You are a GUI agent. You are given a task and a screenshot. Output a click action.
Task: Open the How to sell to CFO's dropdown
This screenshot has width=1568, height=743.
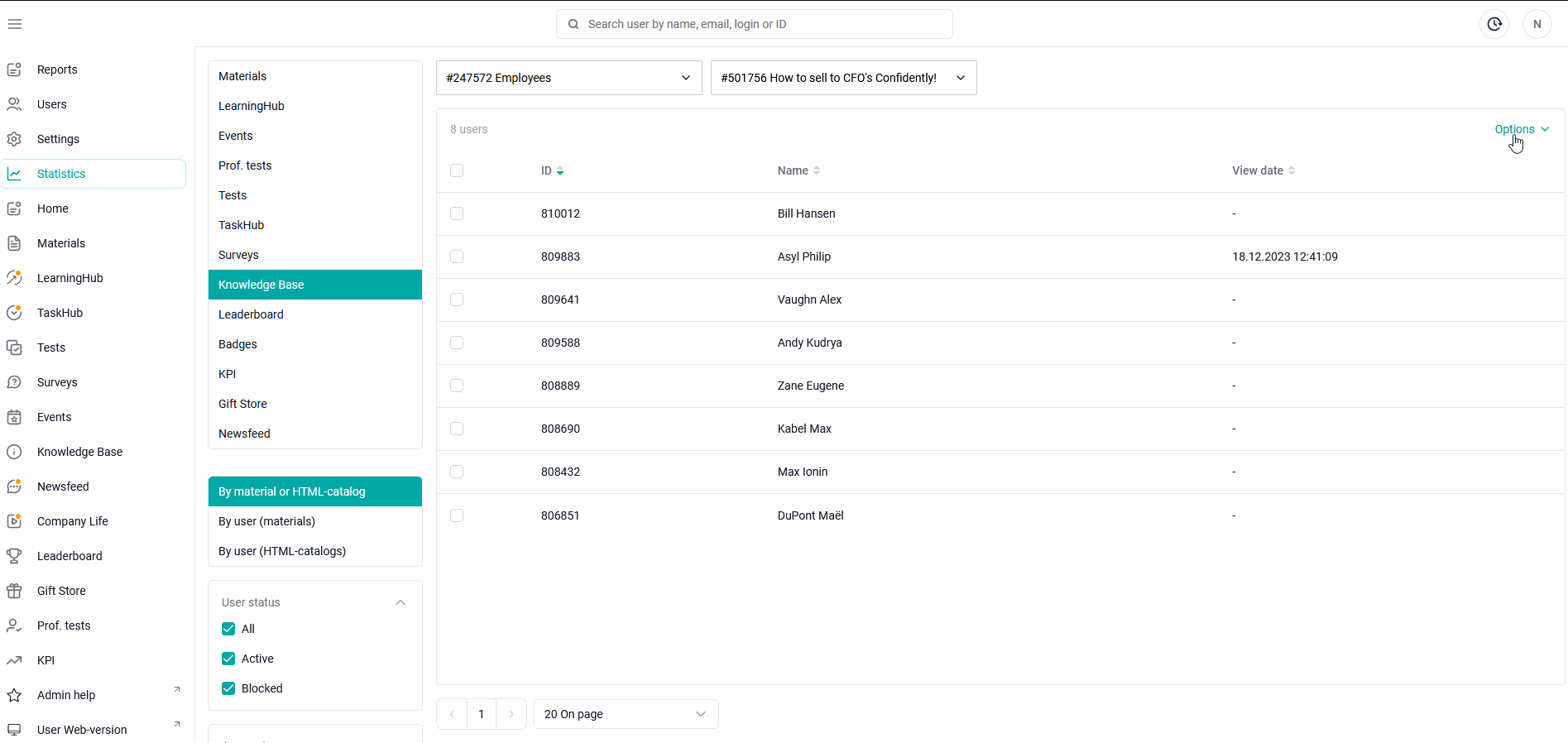pos(844,78)
